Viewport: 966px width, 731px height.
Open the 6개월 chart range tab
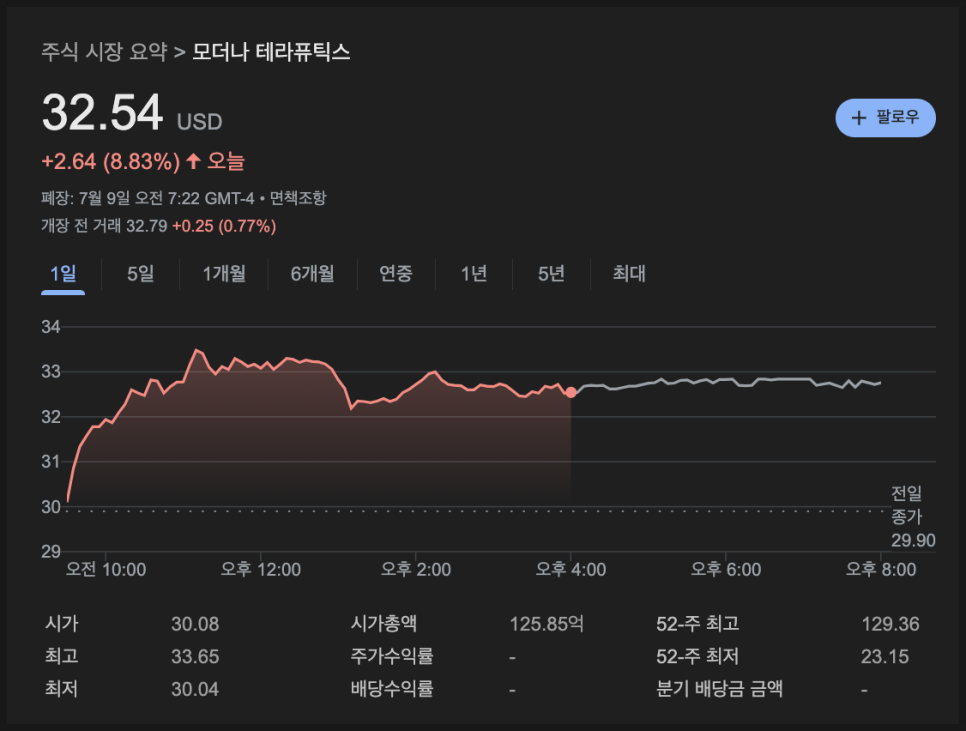coord(312,273)
